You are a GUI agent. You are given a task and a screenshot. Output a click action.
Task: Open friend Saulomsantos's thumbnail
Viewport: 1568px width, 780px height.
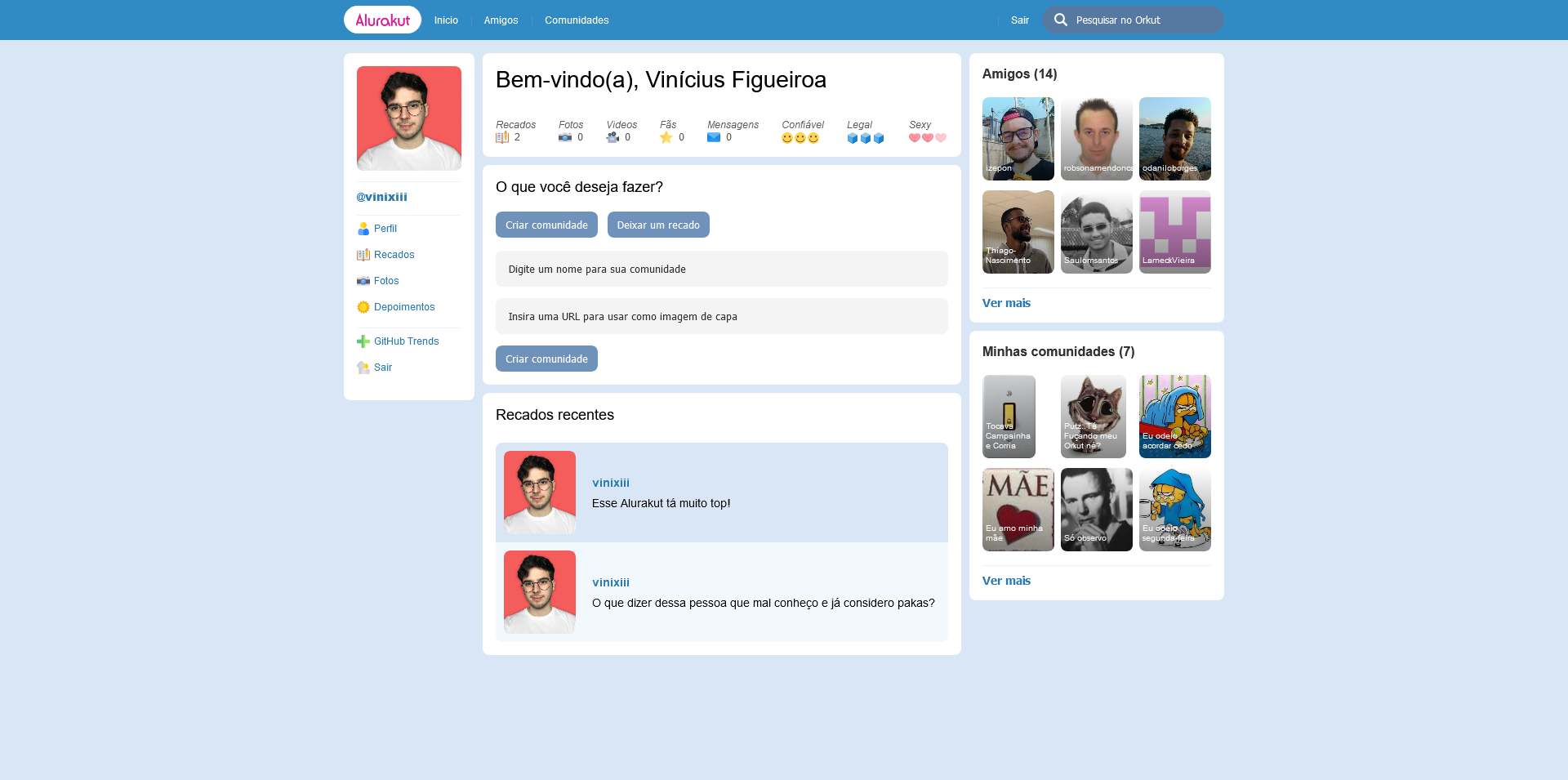click(1097, 232)
